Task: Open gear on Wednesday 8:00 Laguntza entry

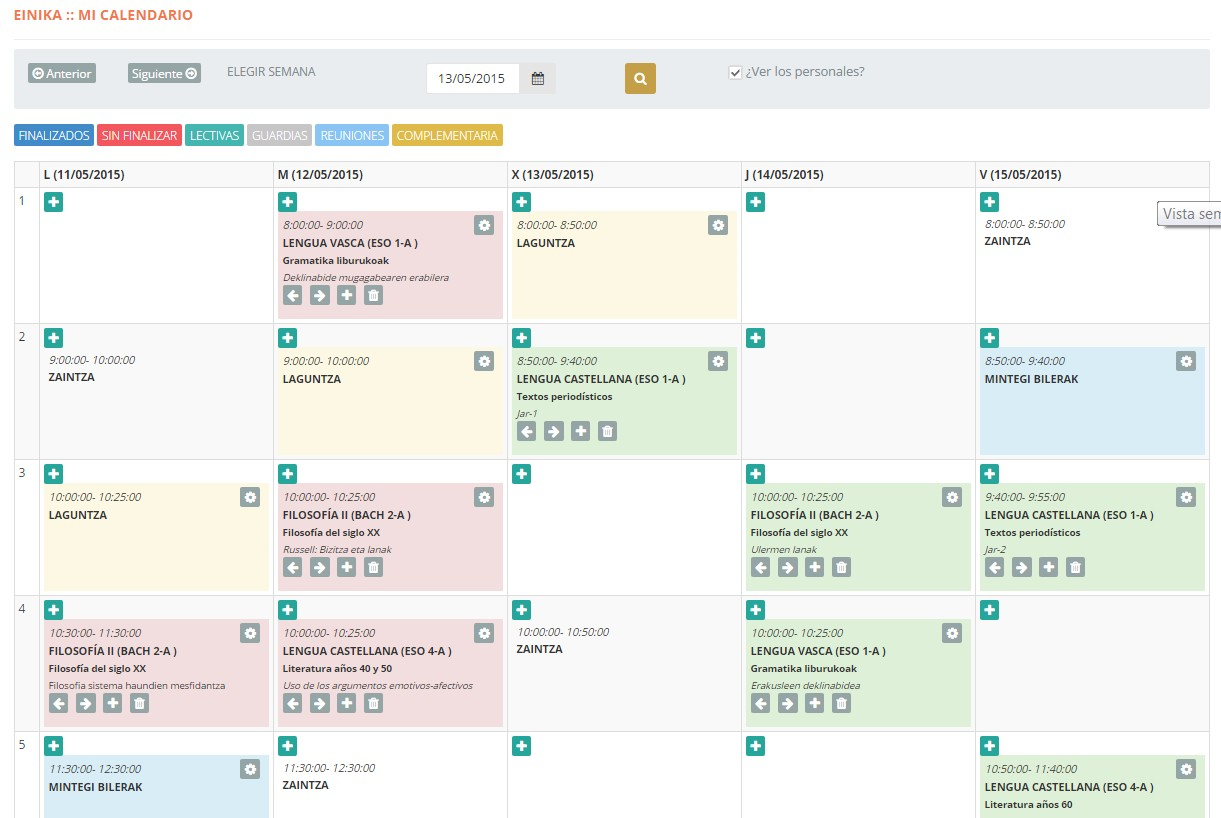Action: (718, 225)
